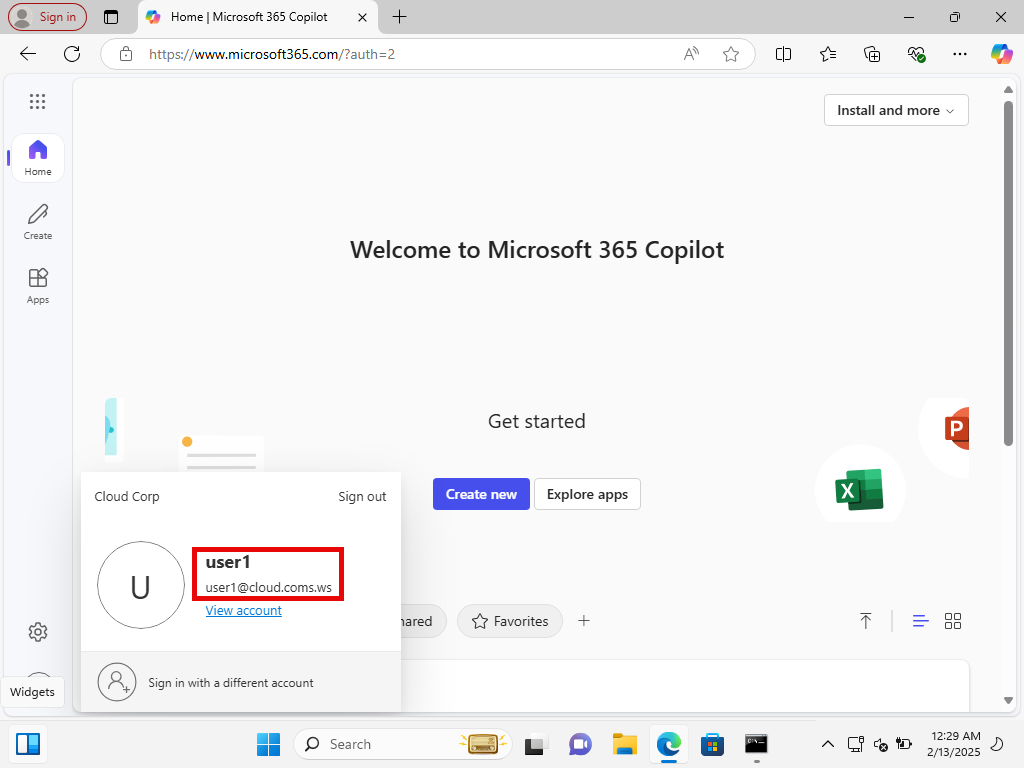Click the PowerPoint app icon
The height and width of the screenshot is (768, 1024).
coord(957,428)
